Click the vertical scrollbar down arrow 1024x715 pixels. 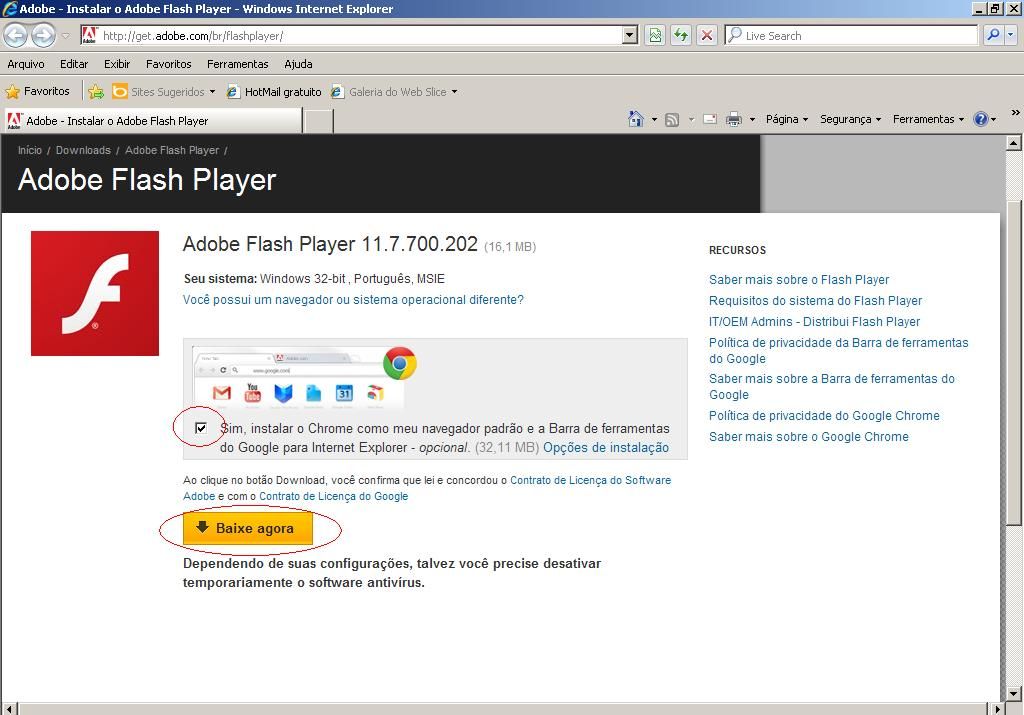1014,694
